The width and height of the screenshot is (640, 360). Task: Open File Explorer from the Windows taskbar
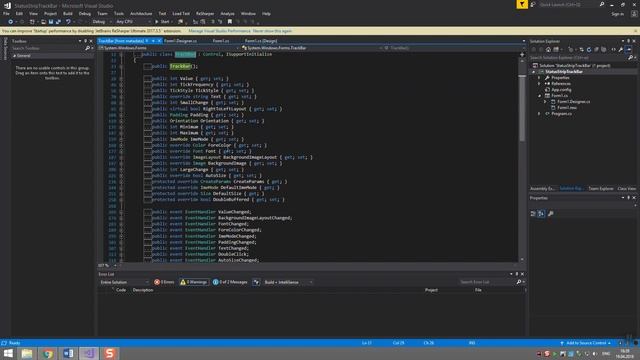[x=27, y=353]
